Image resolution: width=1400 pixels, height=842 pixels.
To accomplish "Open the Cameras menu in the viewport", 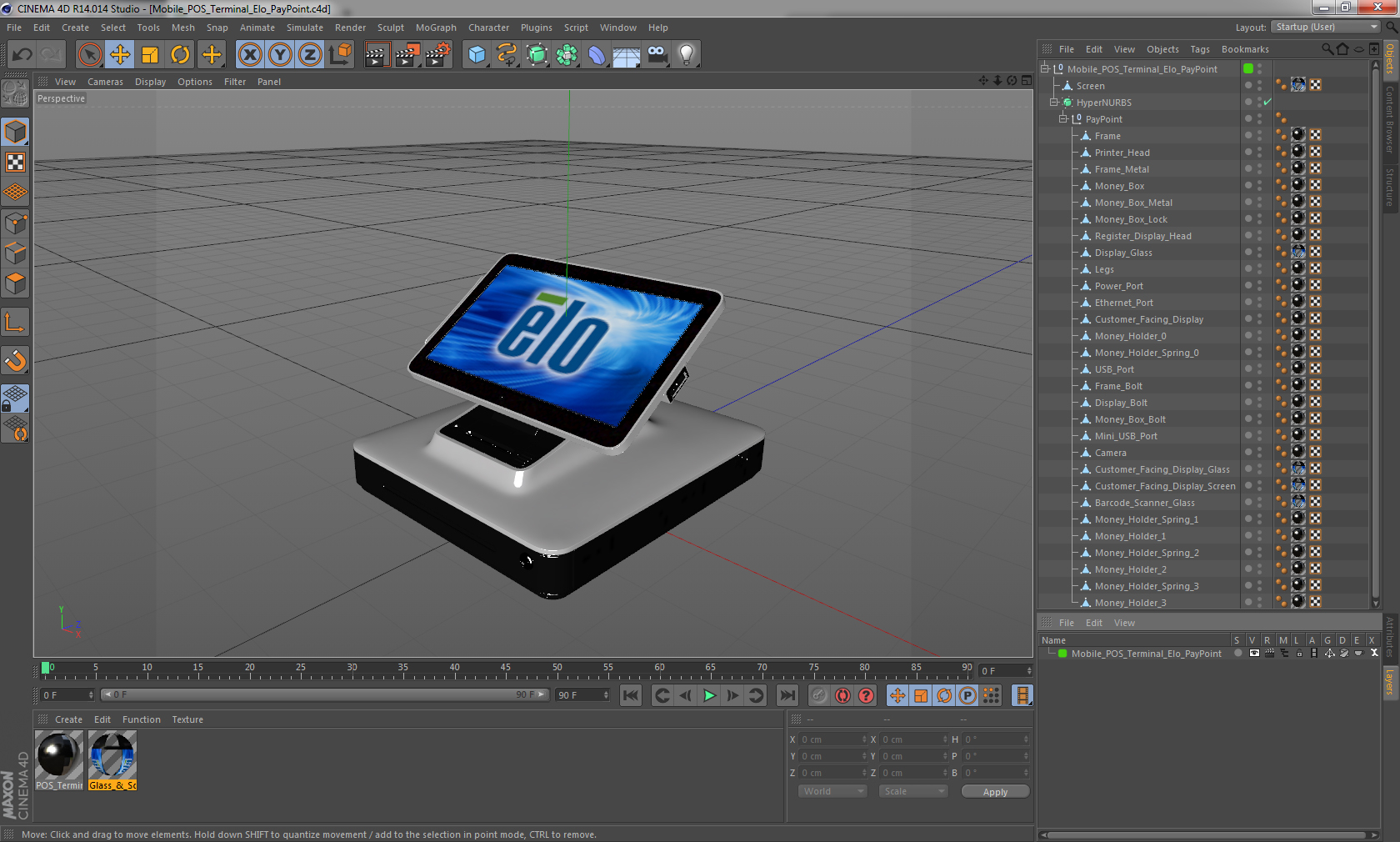I will [x=105, y=82].
